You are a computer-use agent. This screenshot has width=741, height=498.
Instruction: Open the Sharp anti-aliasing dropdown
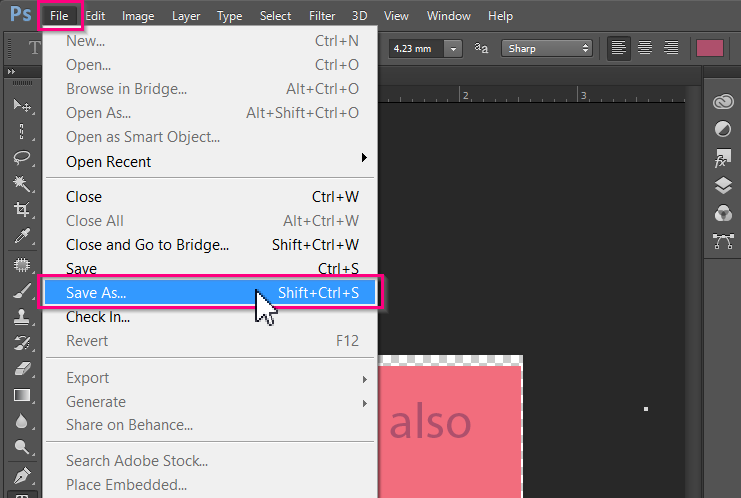coord(547,48)
